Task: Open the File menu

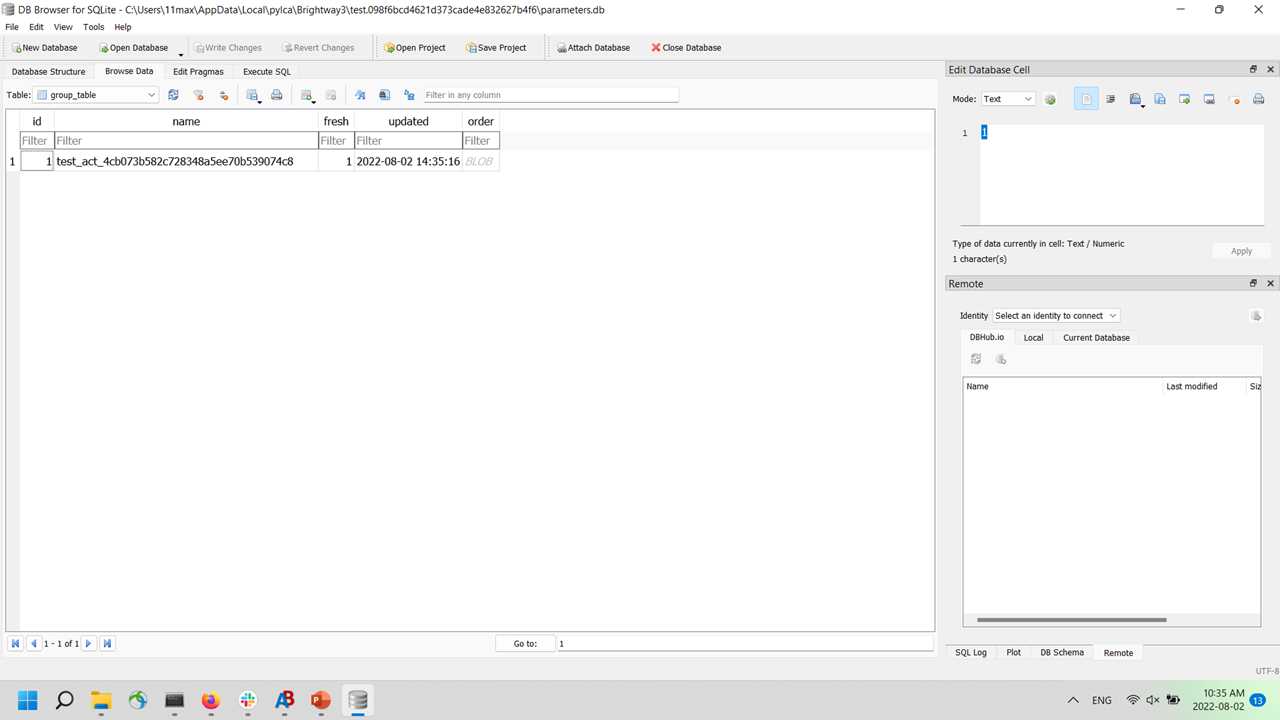Action: click(x=12, y=27)
